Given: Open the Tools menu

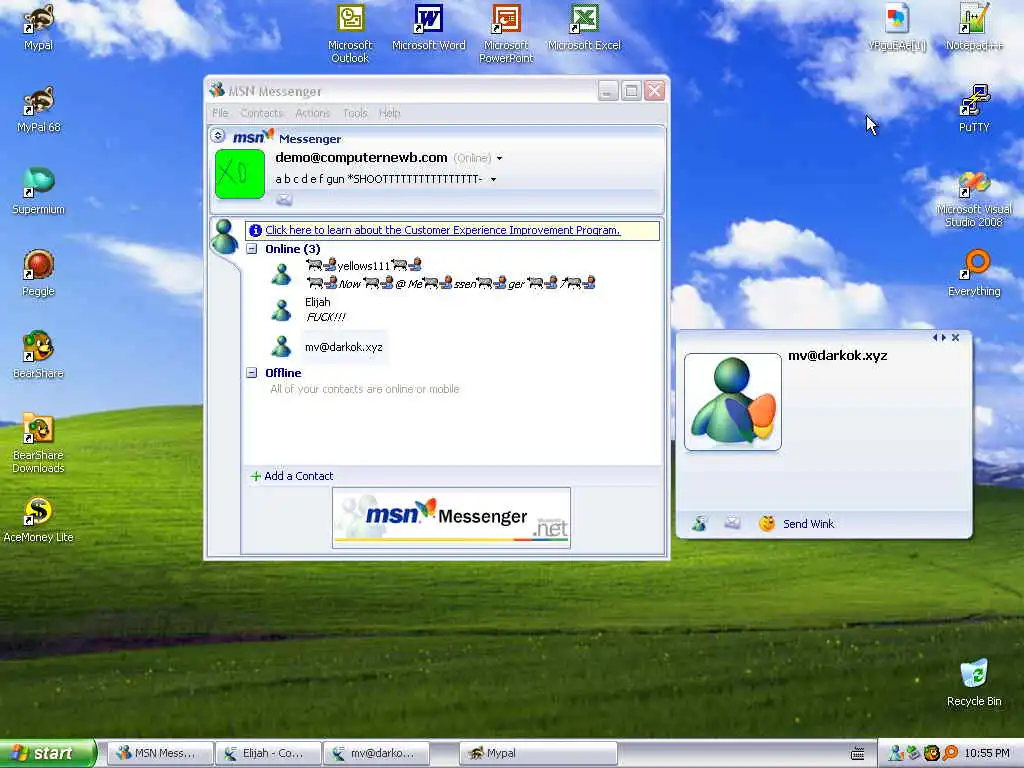Looking at the screenshot, I should 355,113.
